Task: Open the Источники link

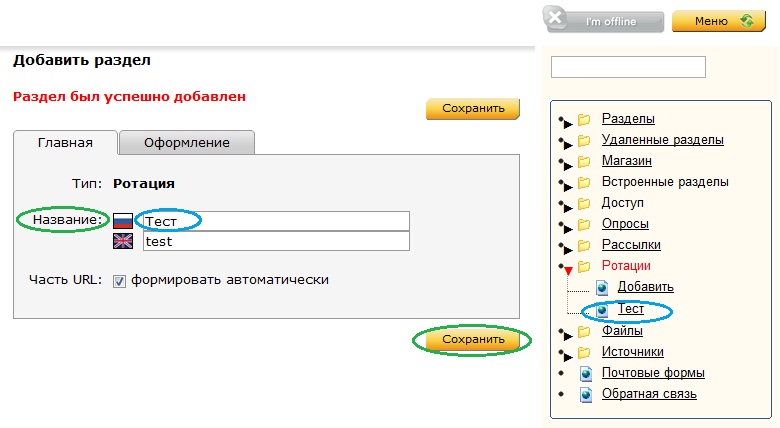Action: 633,352
